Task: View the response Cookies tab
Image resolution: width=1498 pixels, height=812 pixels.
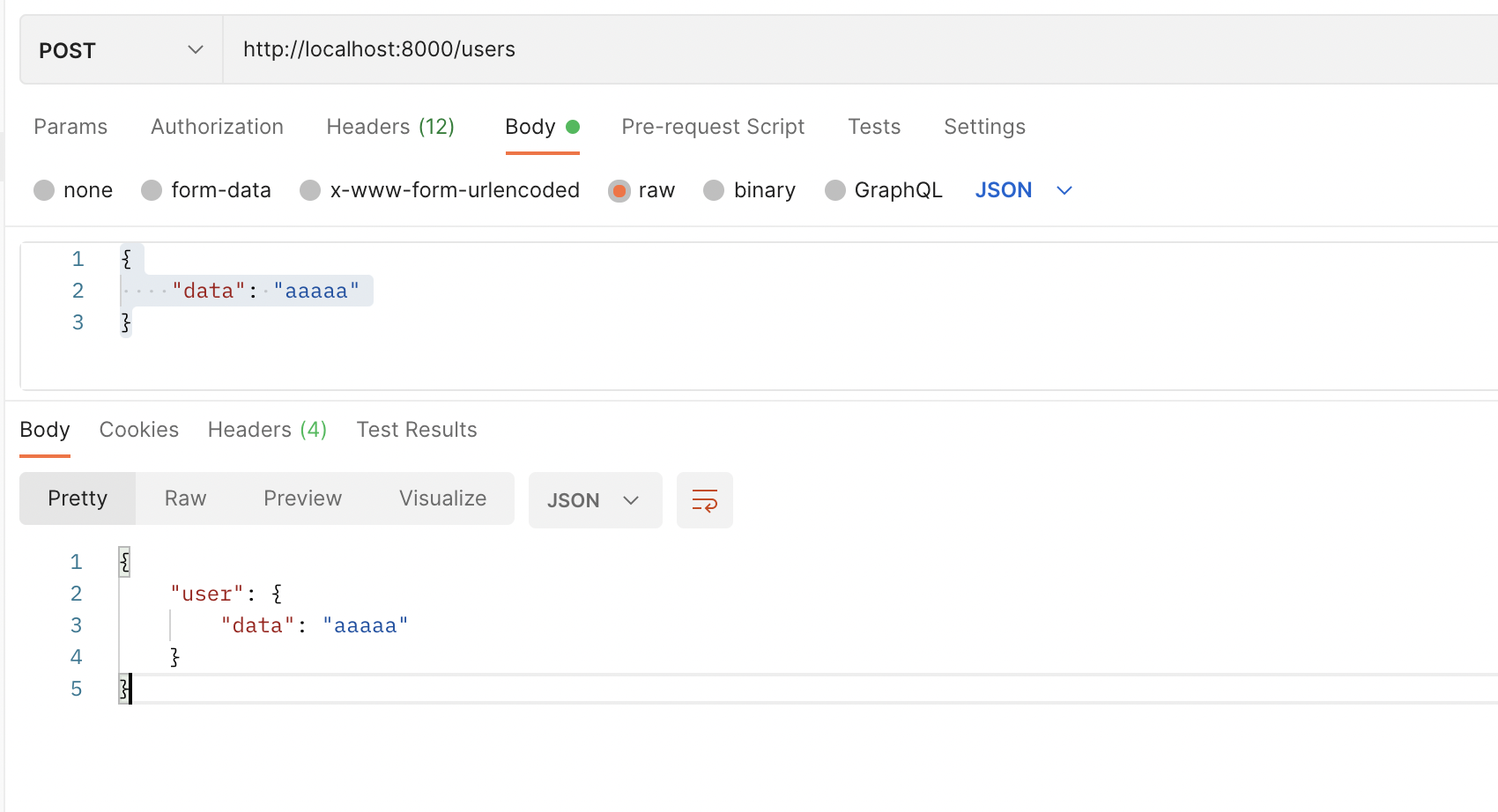Action: pyautogui.click(x=139, y=430)
